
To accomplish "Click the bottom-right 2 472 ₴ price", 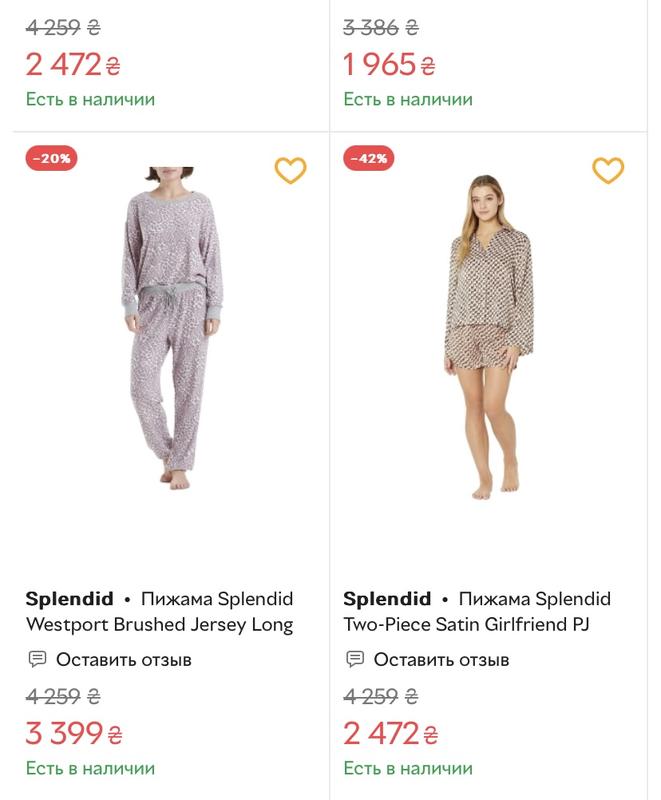I will click(x=391, y=733).
